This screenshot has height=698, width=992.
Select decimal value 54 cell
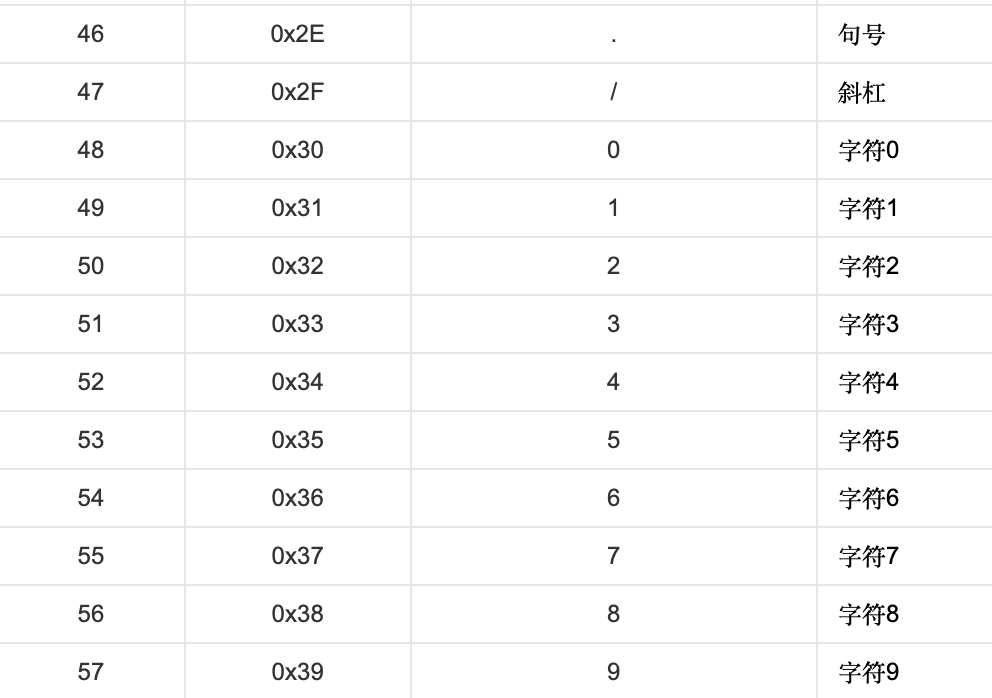point(90,498)
